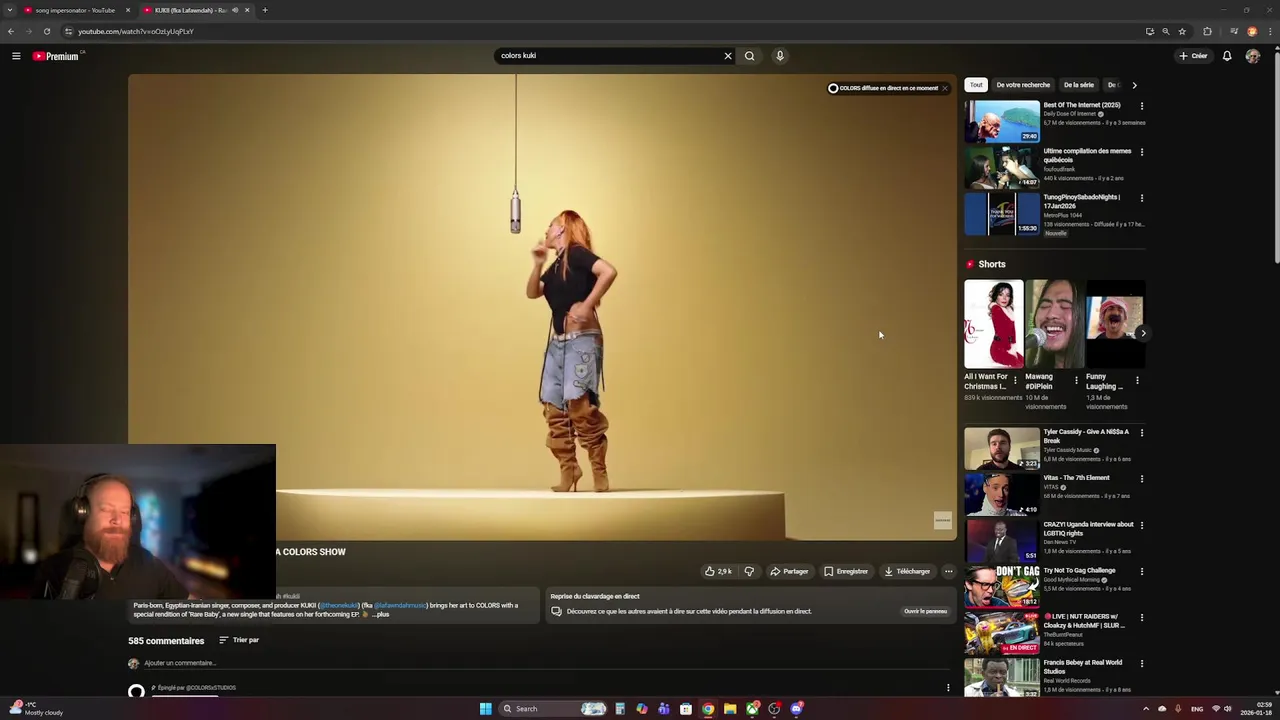The image size is (1280, 720).
Task: Open the YouTube hamburger guide menu
Action: tap(16, 56)
